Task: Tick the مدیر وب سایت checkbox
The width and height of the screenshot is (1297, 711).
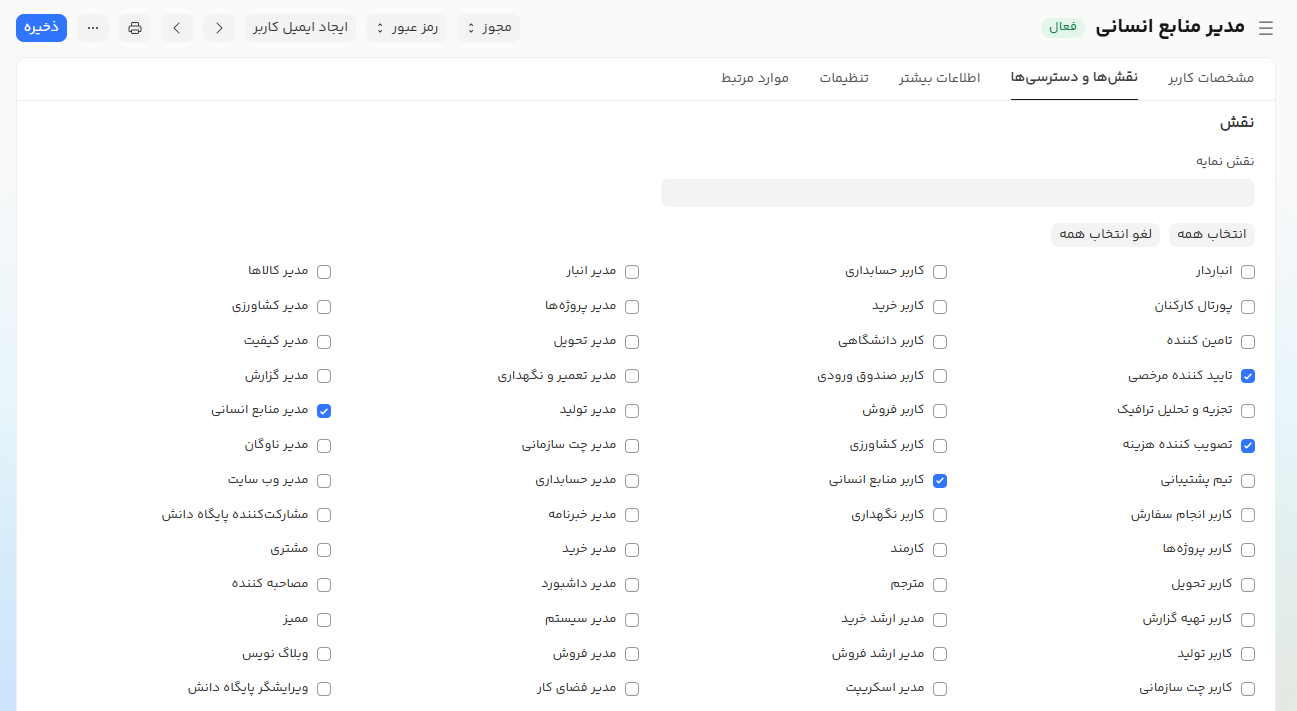Action: [x=324, y=481]
